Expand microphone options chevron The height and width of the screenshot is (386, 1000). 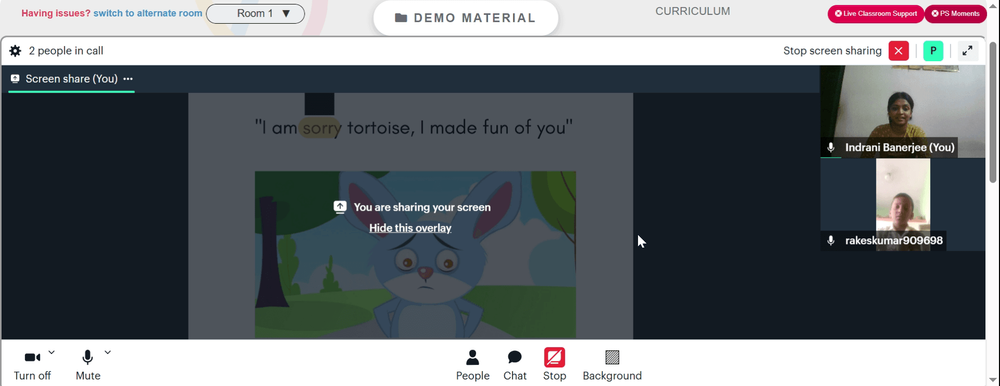[107, 352]
